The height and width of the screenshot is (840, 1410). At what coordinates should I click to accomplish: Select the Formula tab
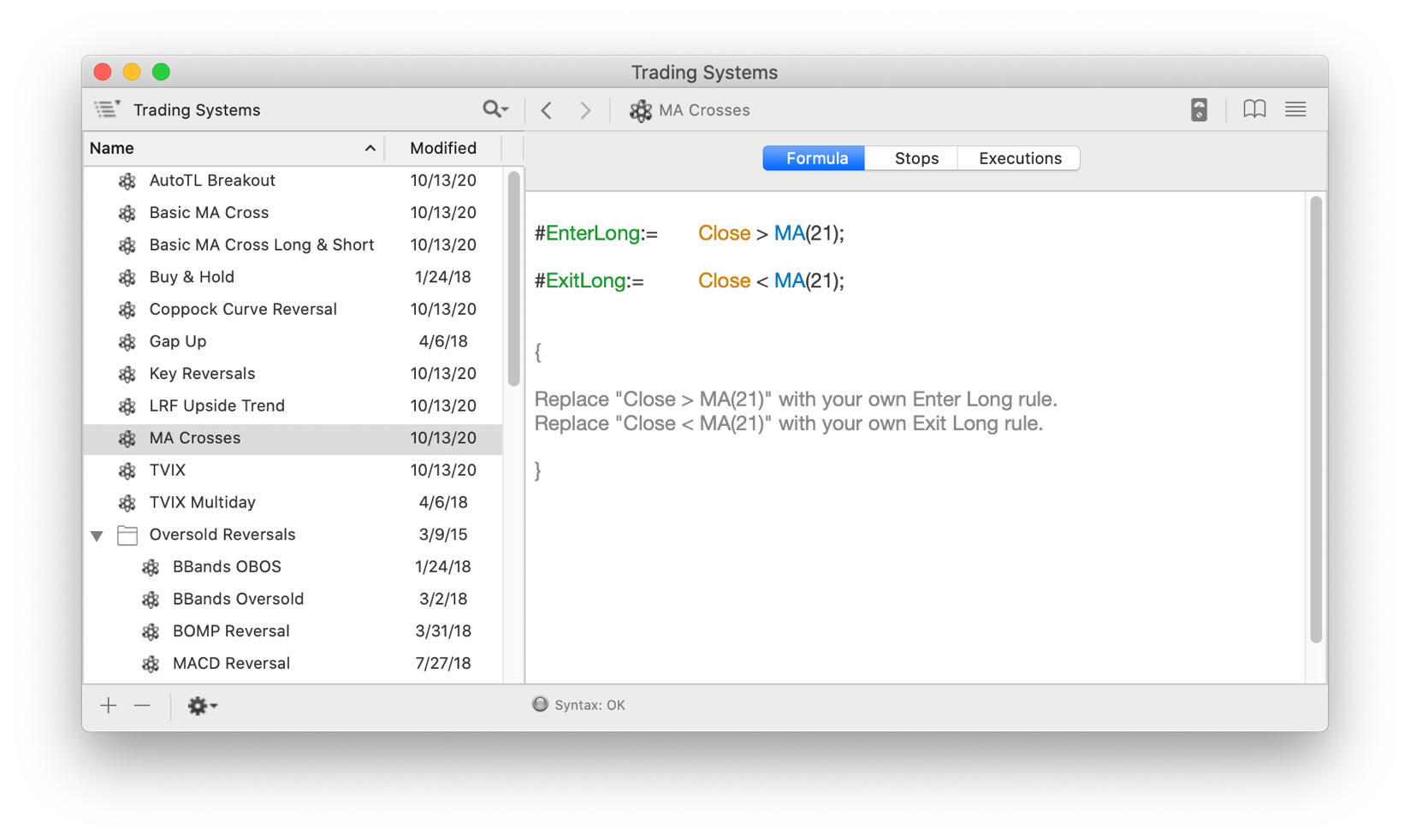click(816, 158)
